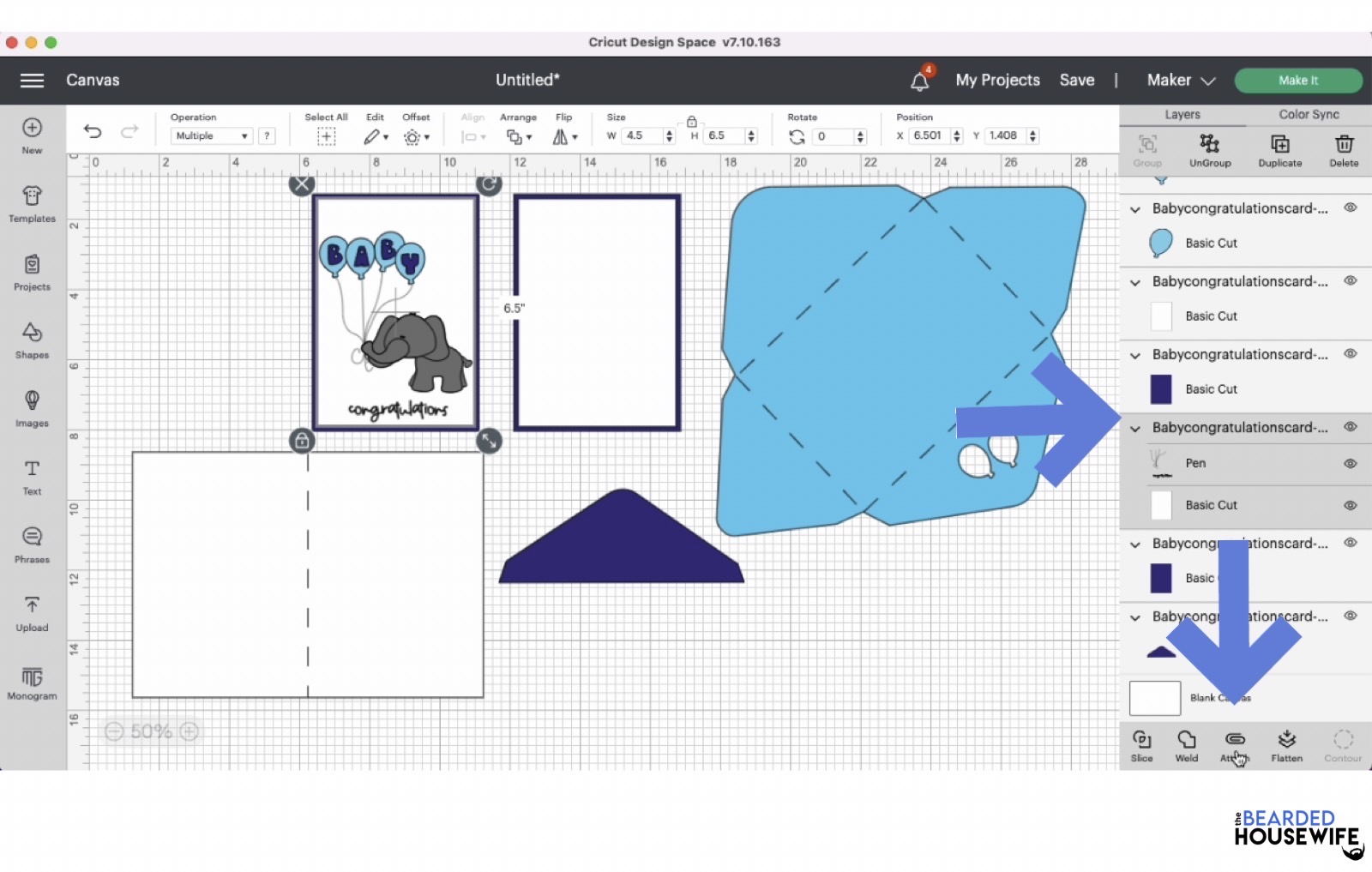Switch to the Color Sync tab
1372x872 pixels.
coord(1309,114)
